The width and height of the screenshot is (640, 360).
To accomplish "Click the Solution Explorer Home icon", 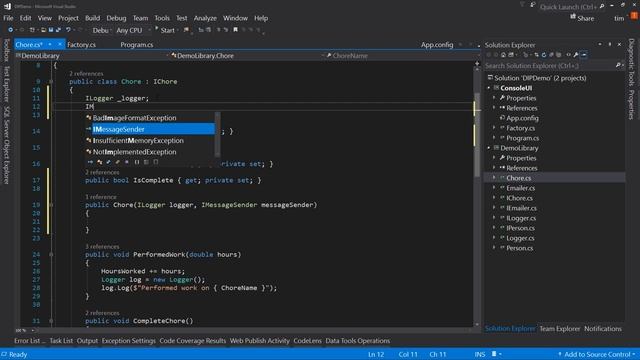I will tap(503, 55).
